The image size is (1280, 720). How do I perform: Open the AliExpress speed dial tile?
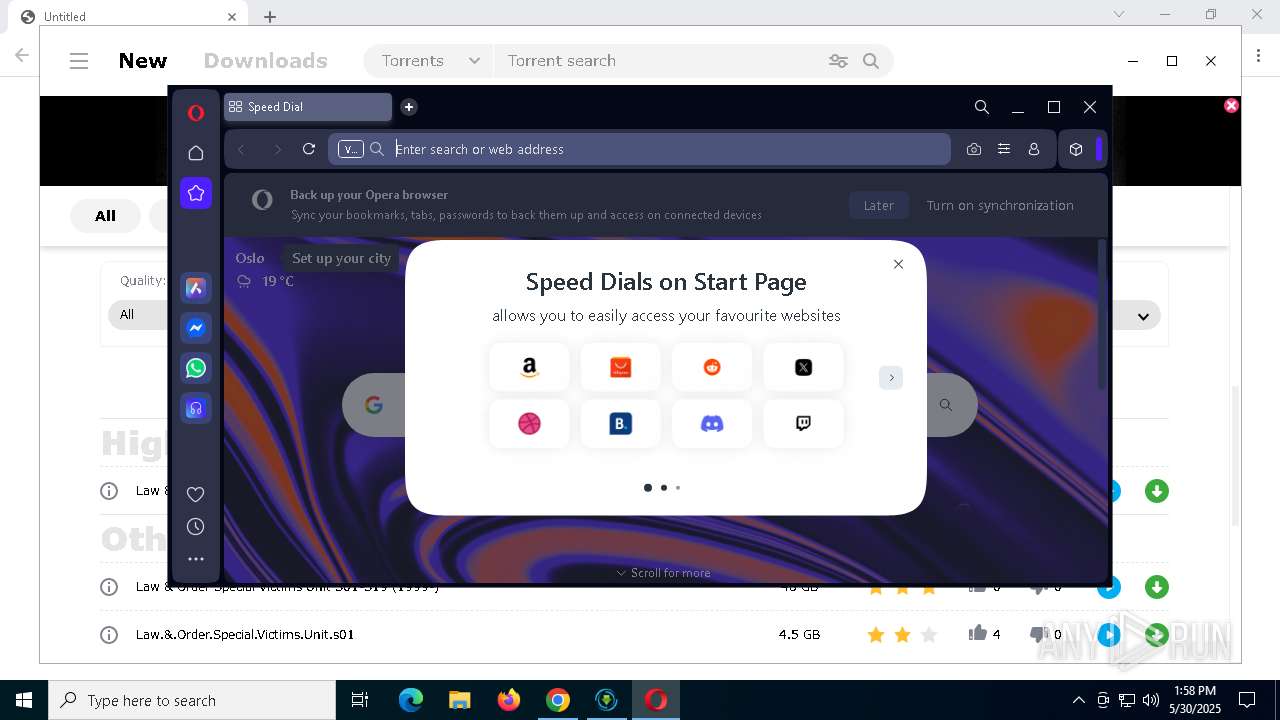click(x=621, y=367)
